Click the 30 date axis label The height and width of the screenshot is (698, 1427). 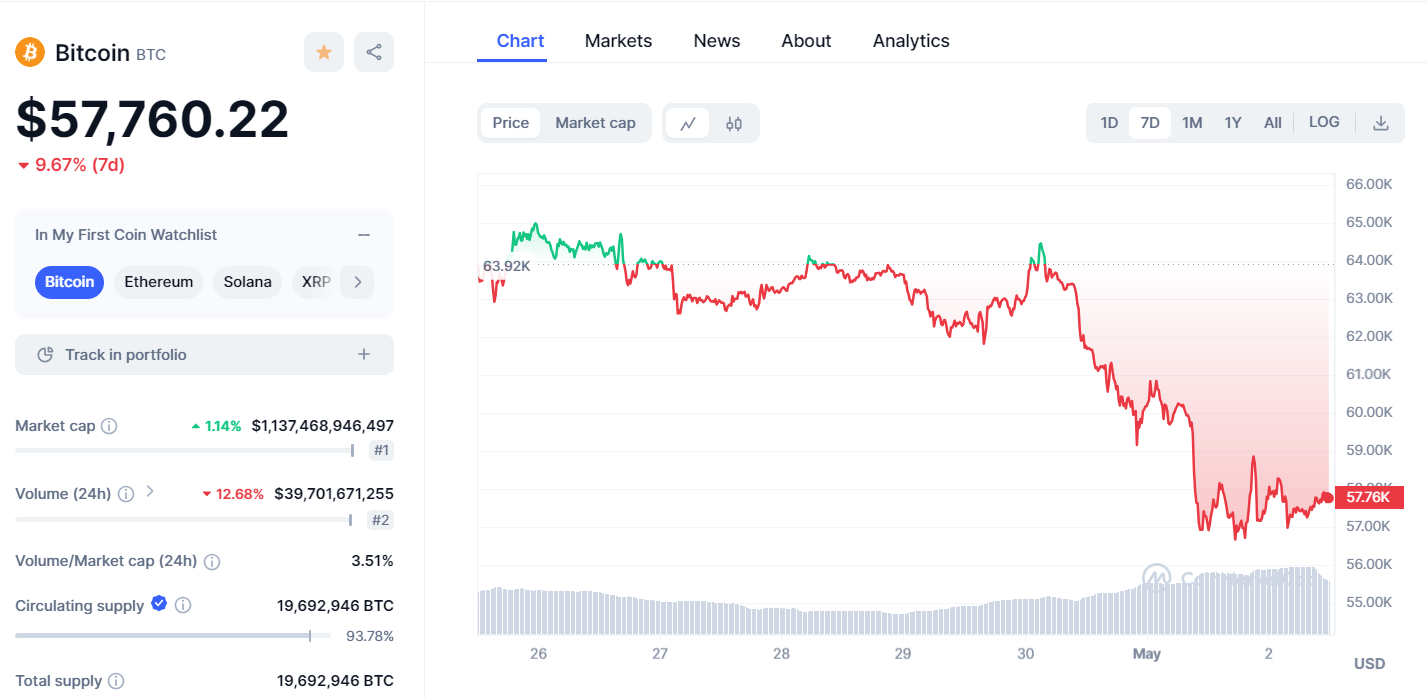(x=1025, y=654)
